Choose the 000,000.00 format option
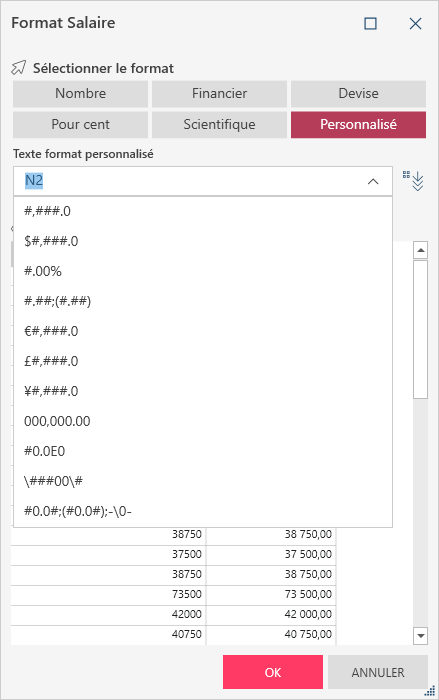 click(203, 421)
